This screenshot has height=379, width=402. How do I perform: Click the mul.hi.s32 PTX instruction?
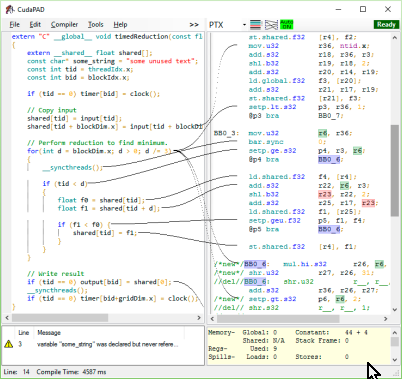[305, 264]
